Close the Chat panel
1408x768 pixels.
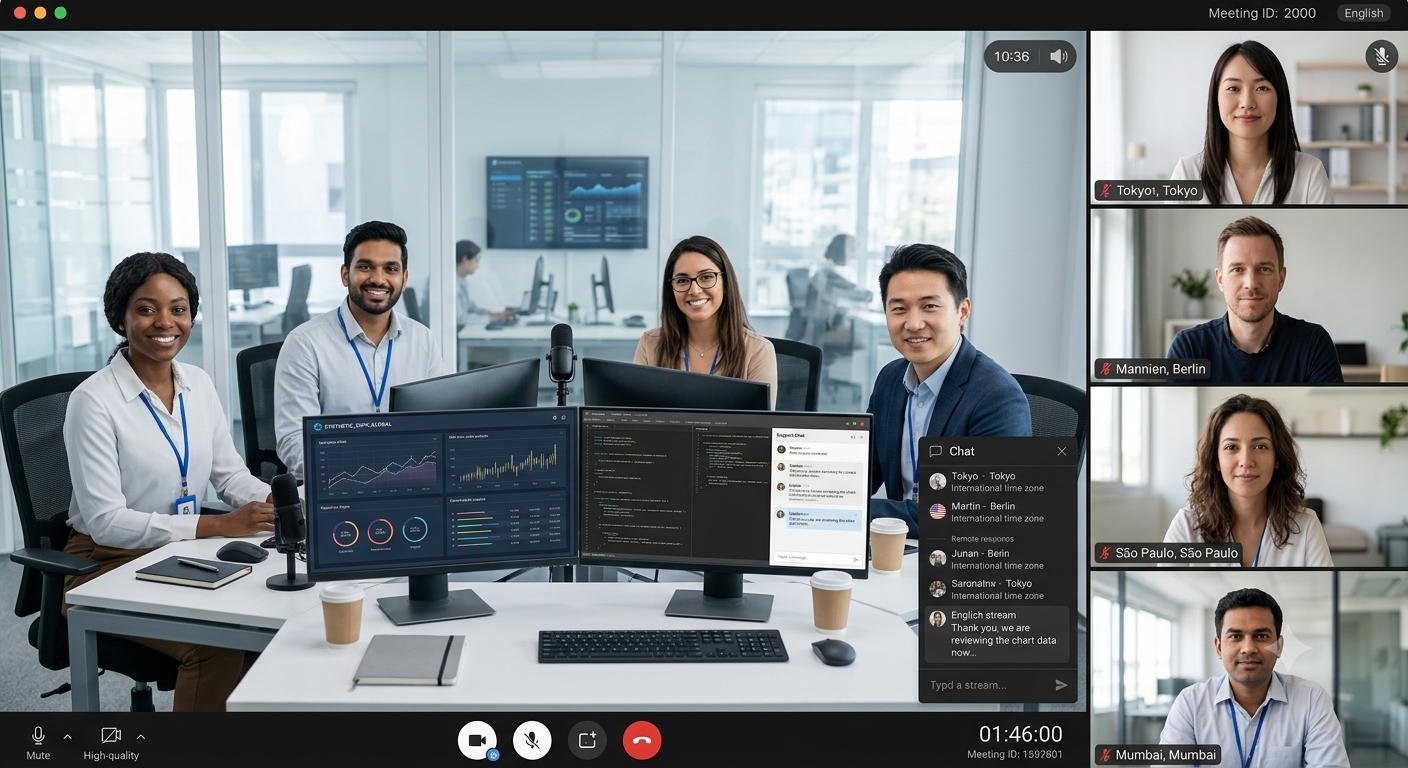[1062, 451]
